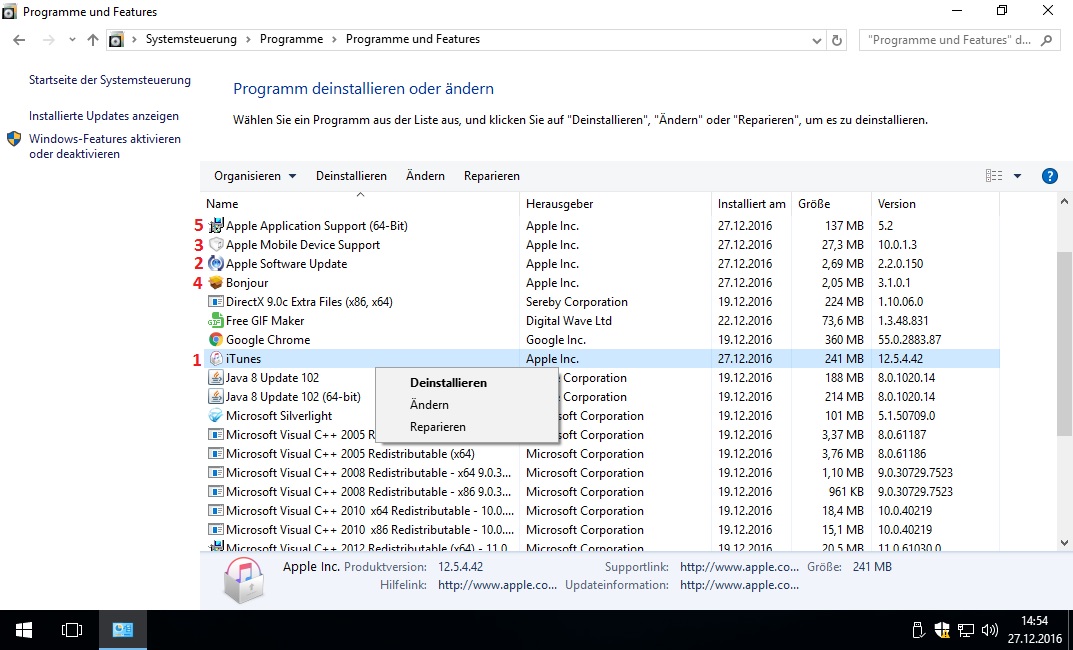This screenshot has height=650, width=1073.
Task: Click the search magnifier icon
Action: 1046,40
